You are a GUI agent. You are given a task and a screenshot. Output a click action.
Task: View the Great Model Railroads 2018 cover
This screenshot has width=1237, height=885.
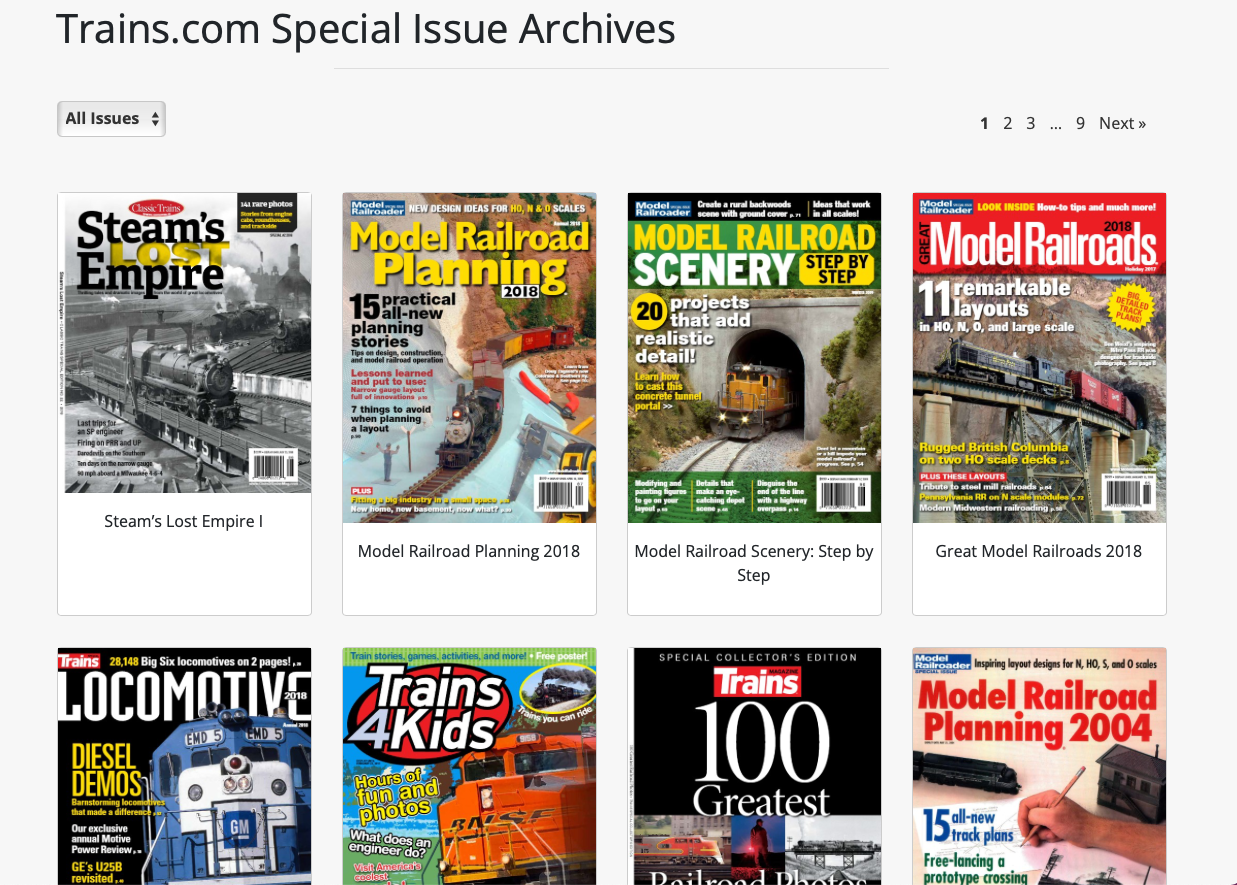[1039, 357]
